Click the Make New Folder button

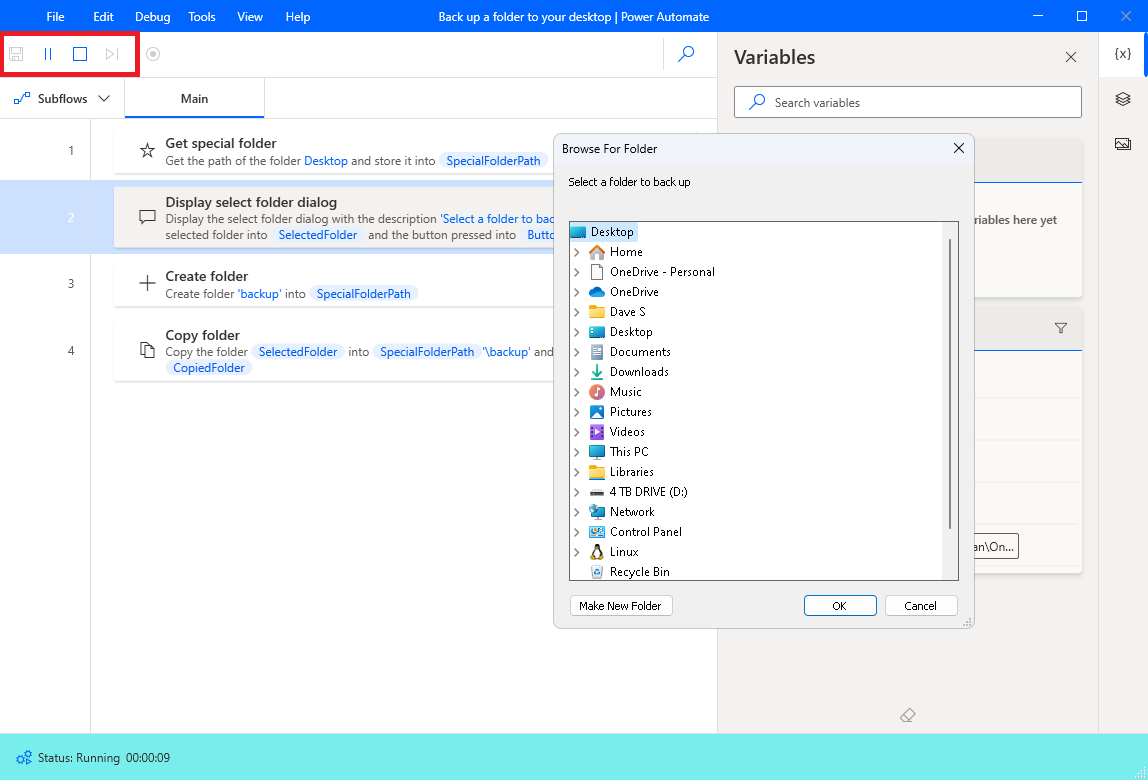pos(621,606)
